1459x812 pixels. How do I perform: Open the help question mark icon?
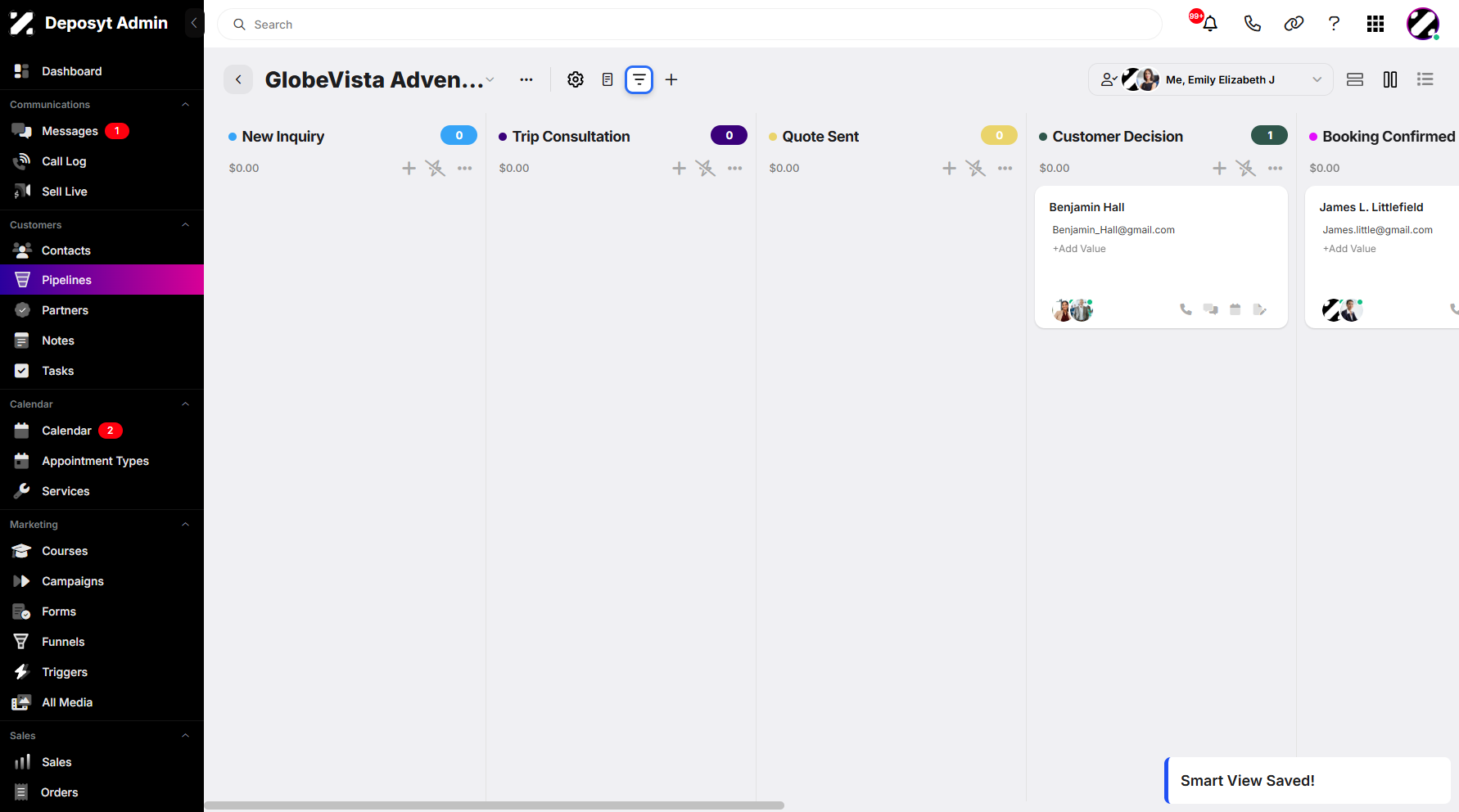(1334, 24)
